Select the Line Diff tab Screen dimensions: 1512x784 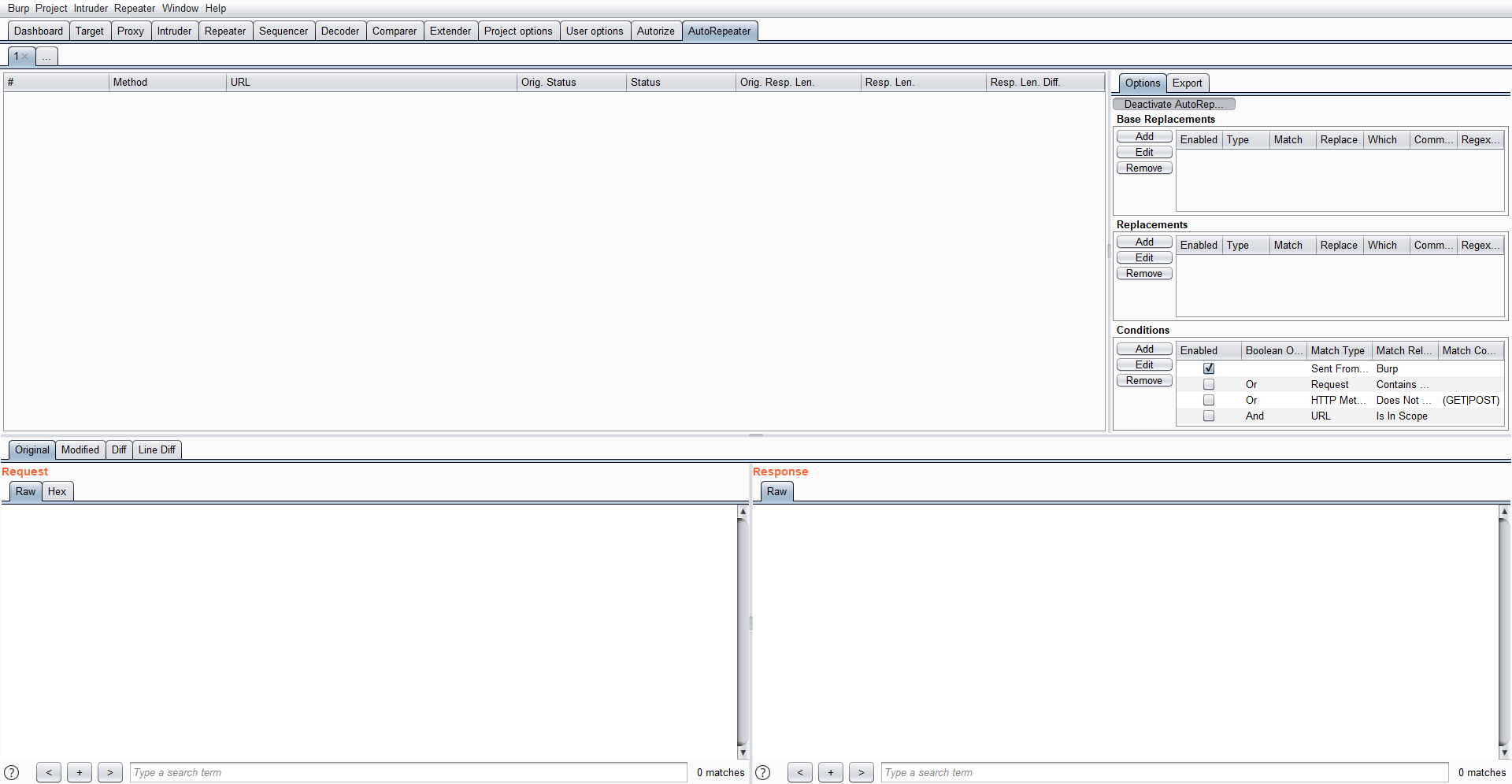tap(157, 449)
